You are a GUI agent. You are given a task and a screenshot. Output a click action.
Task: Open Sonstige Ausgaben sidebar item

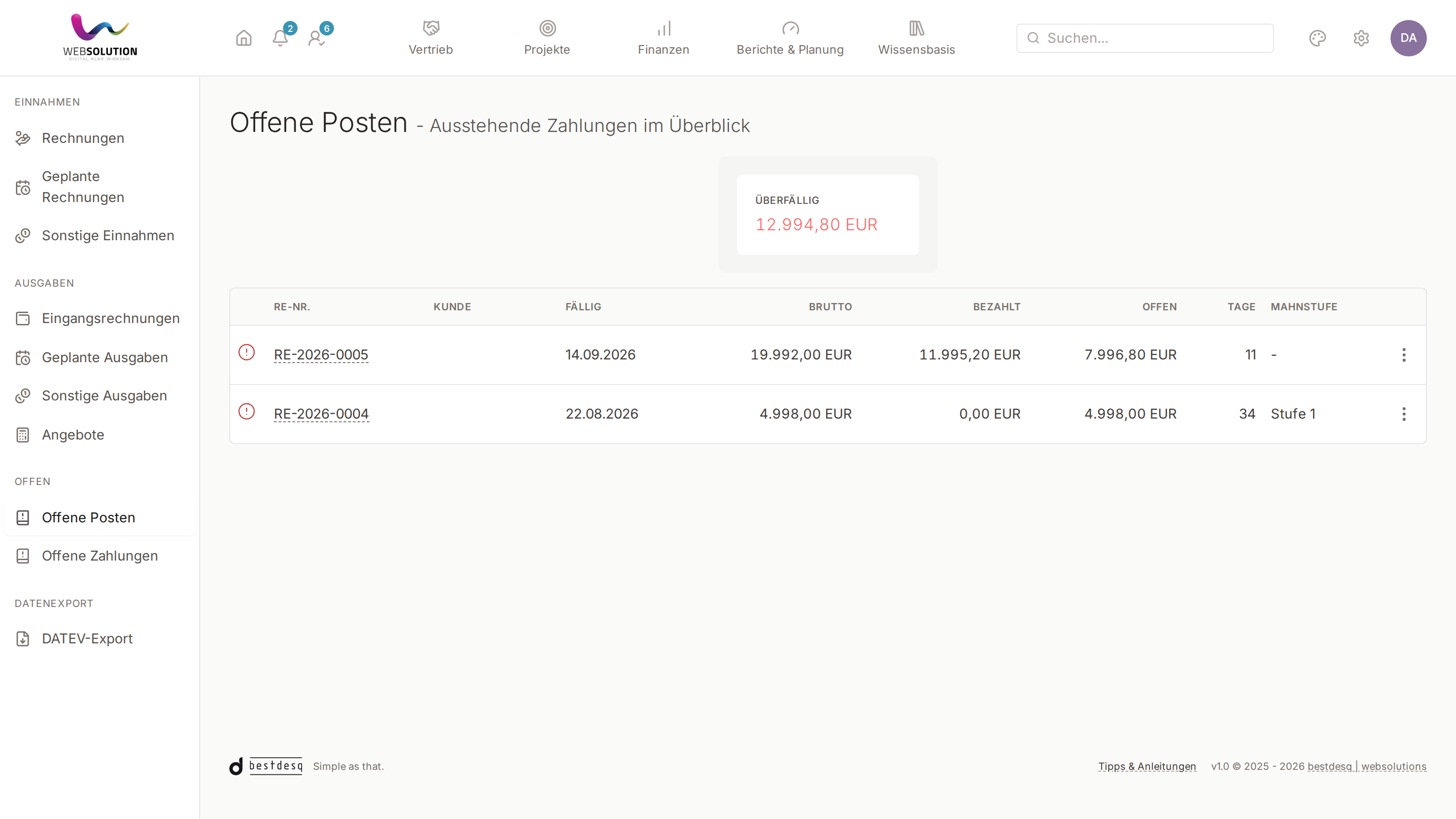100,396
